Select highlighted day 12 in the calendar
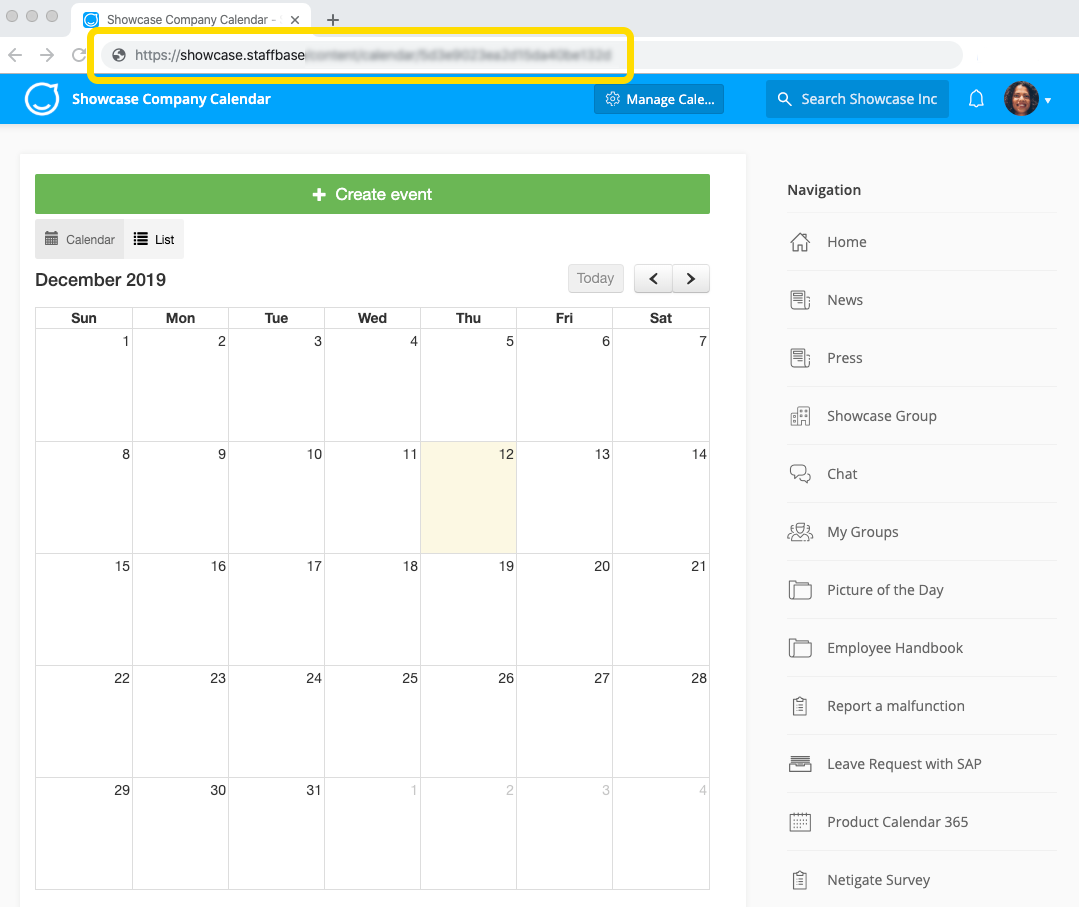 [468, 497]
